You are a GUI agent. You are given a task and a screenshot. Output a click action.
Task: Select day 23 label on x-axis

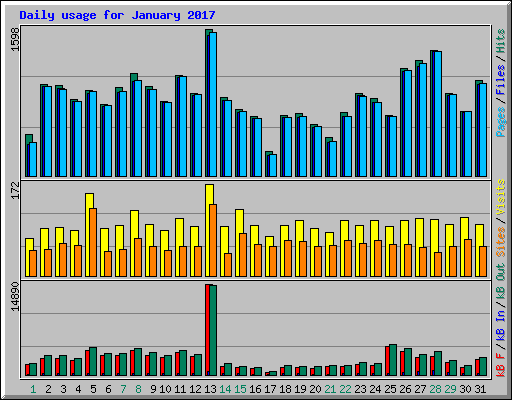360,389
